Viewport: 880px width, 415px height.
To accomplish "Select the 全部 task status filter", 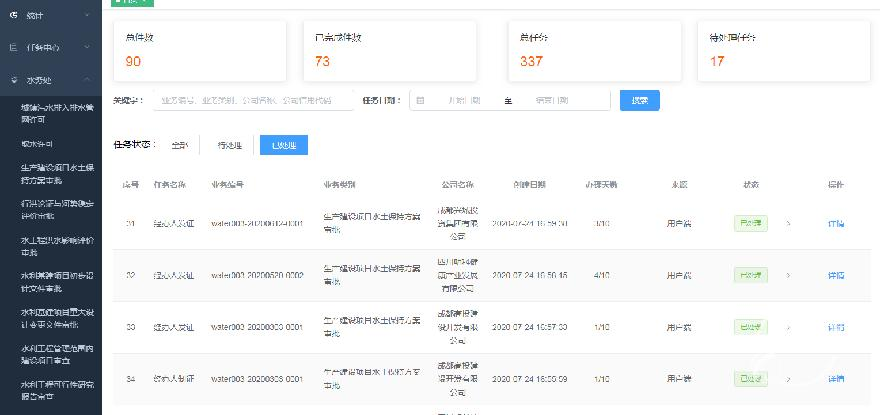I will click(x=179, y=145).
